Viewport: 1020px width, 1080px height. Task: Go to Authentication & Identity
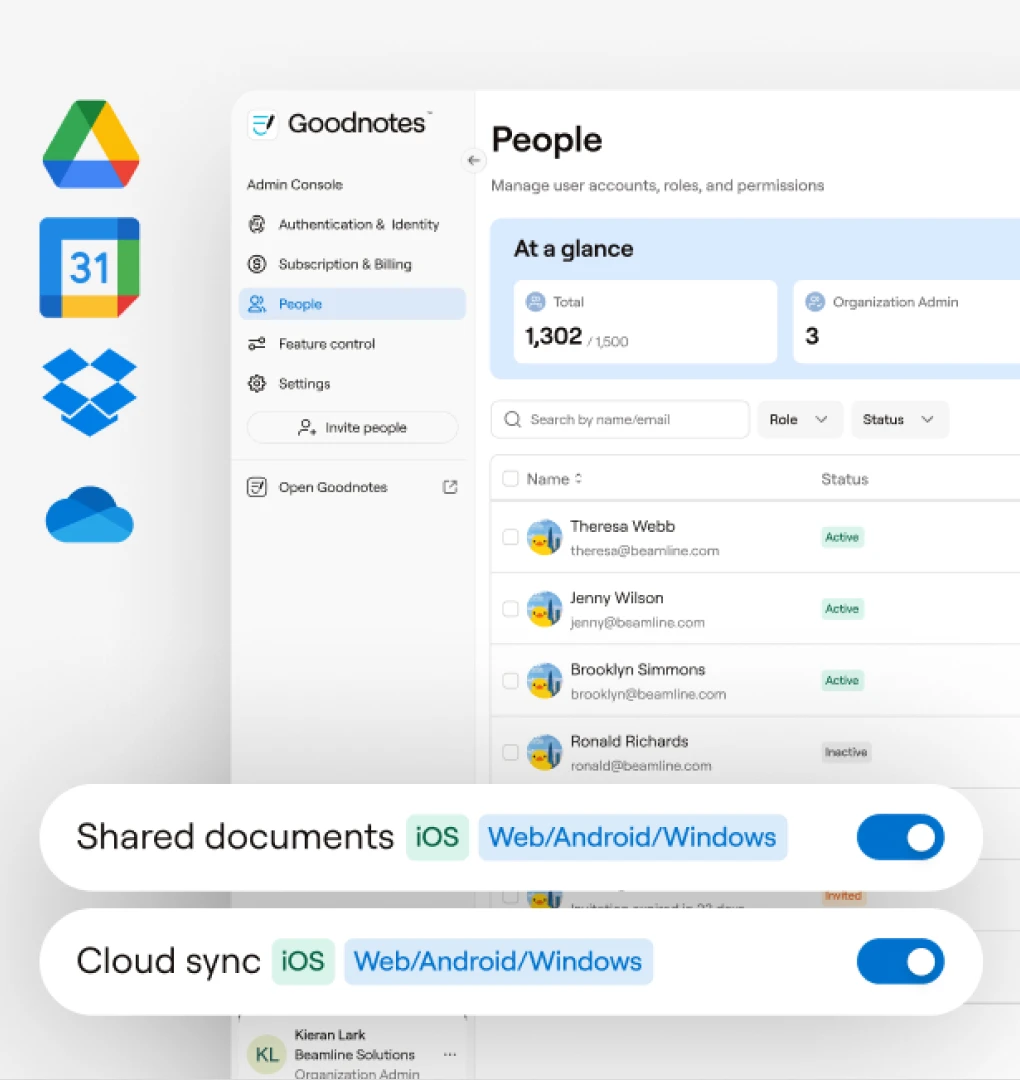pyautogui.click(x=353, y=225)
